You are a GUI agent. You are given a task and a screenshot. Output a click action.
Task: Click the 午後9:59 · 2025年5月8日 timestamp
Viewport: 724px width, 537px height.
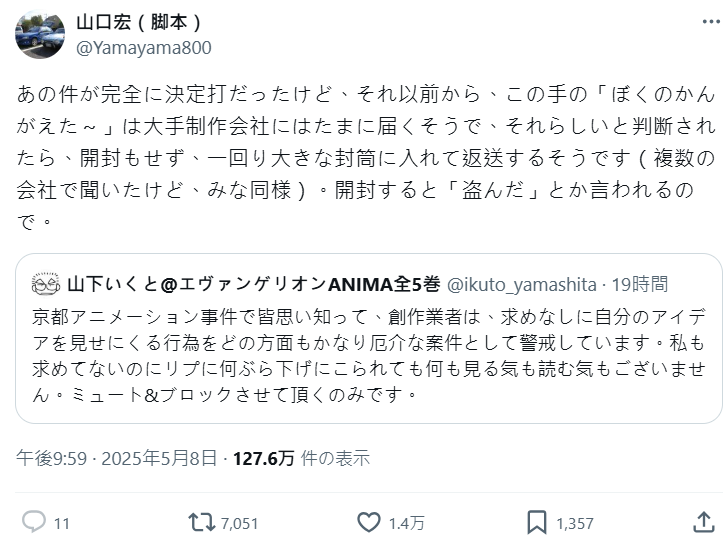tap(116, 458)
